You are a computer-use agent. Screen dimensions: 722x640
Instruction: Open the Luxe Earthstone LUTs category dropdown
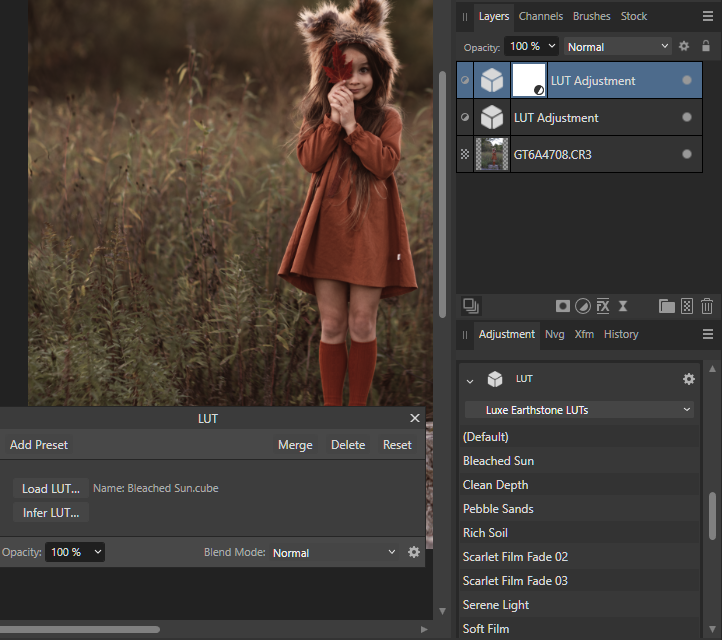point(579,410)
